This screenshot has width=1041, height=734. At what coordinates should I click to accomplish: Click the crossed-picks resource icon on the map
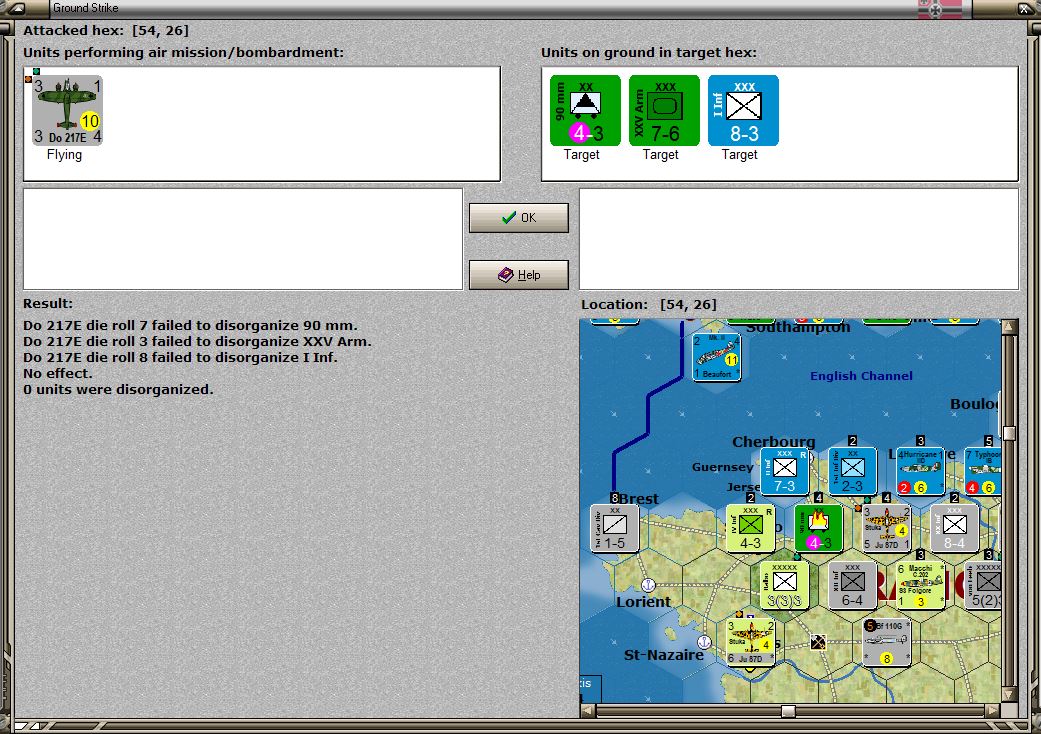click(x=818, y=642)
